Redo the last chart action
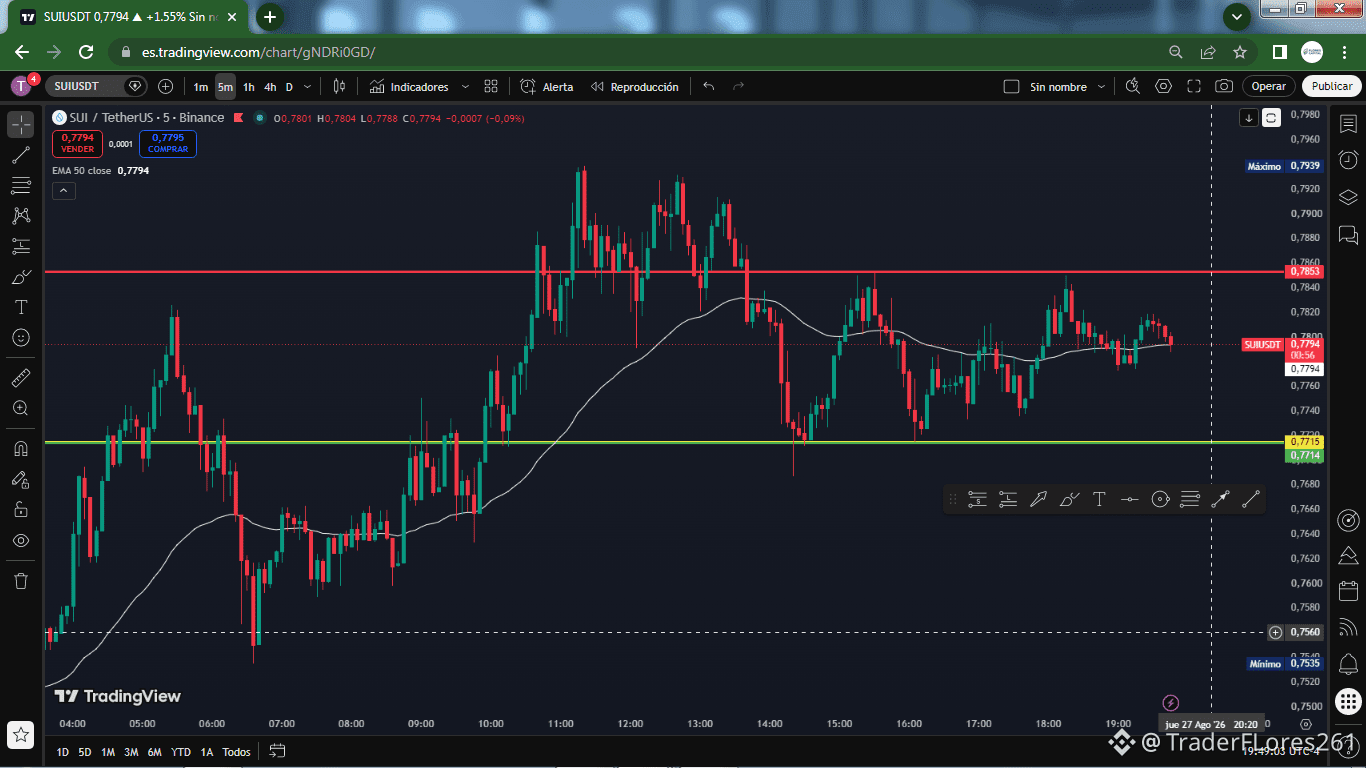Viewport: 1366px width, 768px height. 739,87
